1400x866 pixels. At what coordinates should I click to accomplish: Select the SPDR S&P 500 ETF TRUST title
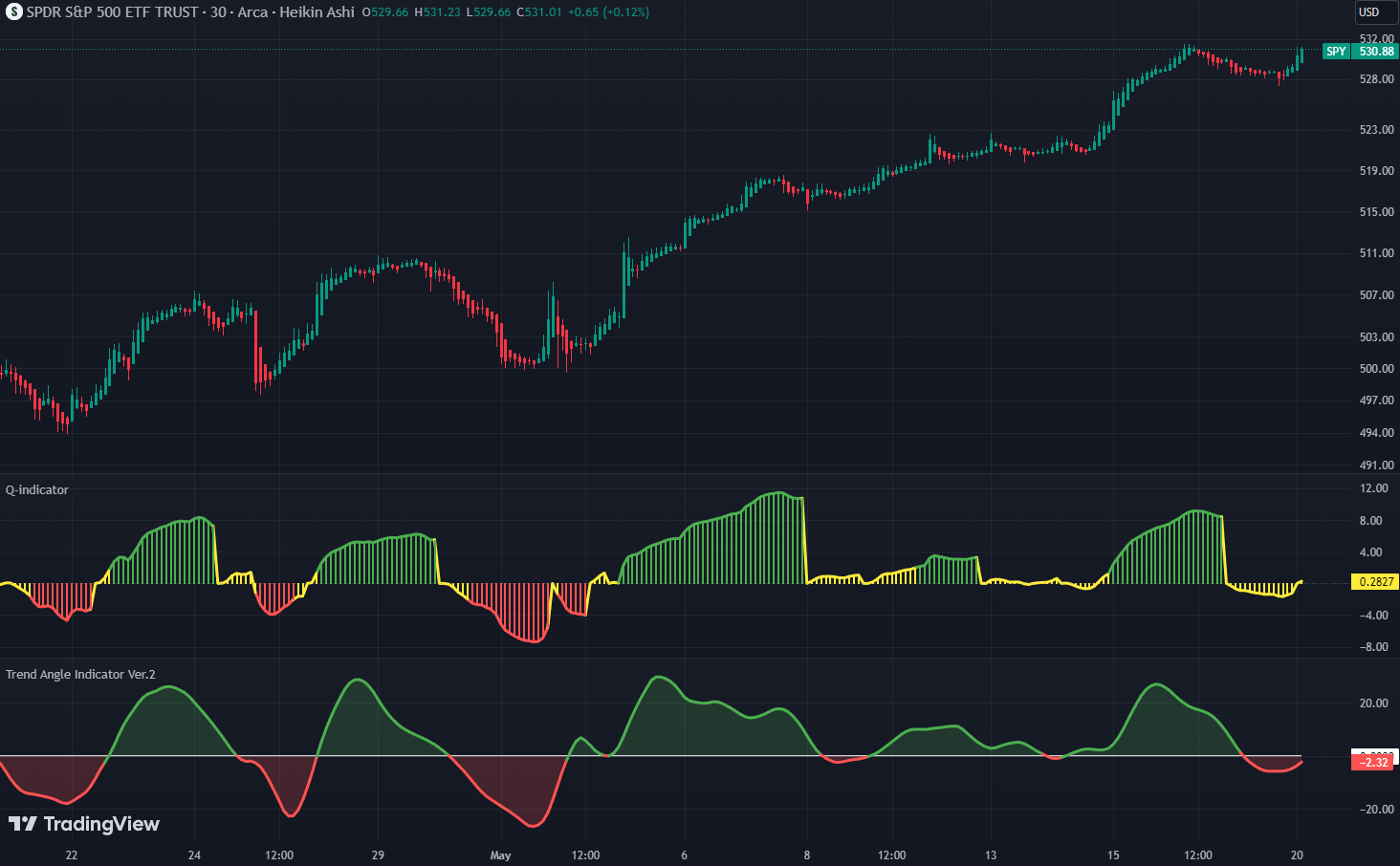pyautogui.click(x=113, y=12)
